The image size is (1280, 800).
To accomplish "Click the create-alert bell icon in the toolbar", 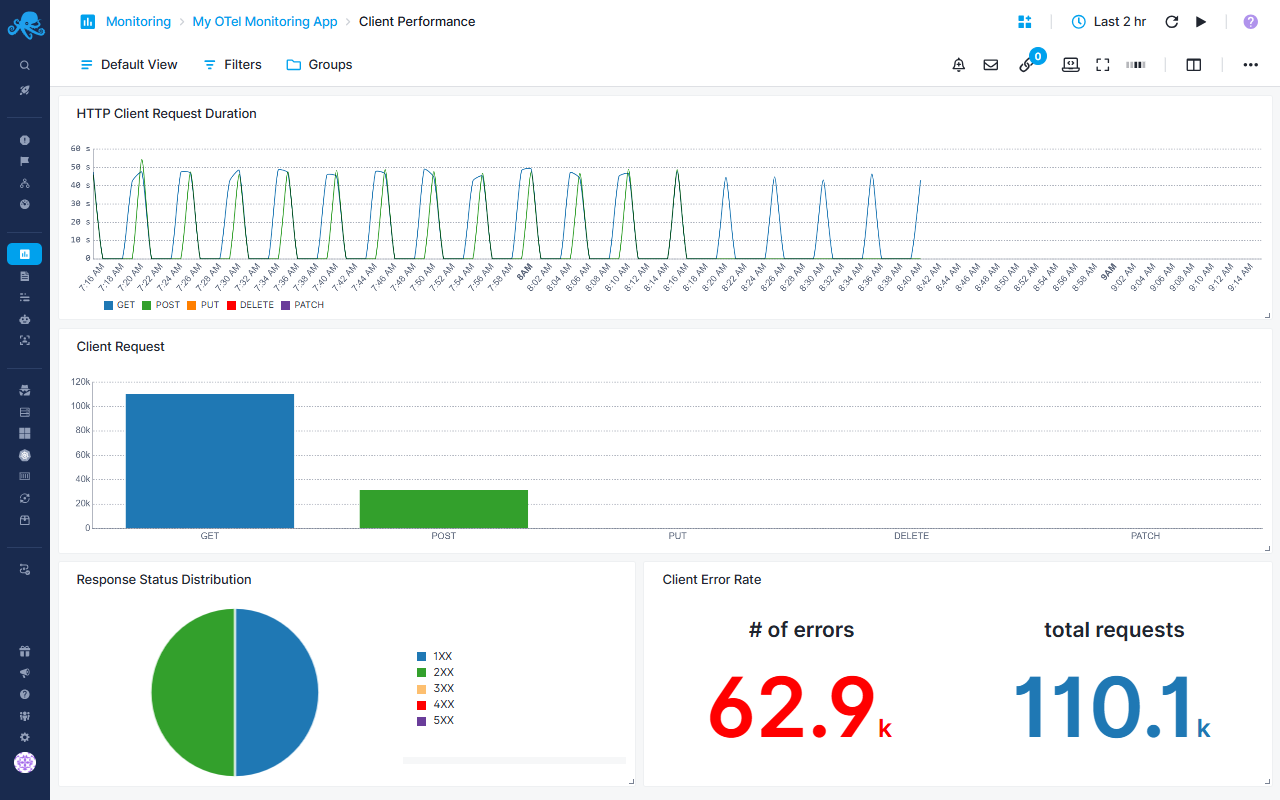I will 958,64.
